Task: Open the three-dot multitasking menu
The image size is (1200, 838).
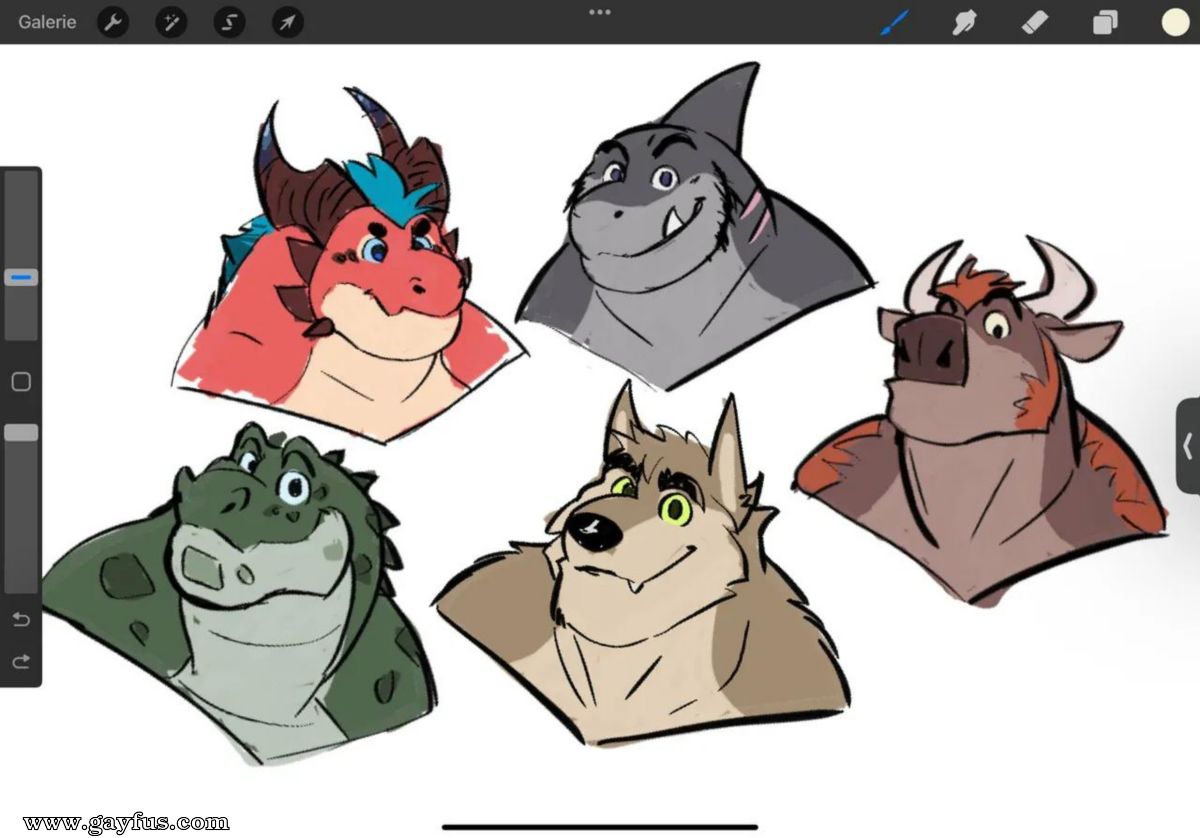Action: pos(600,12)
